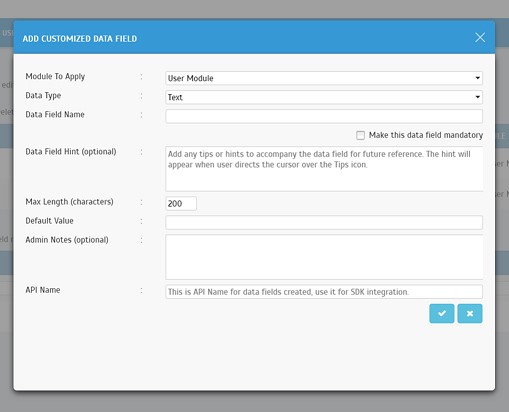
Task: Click the 'Make this data field mandatory' label
Action: pos(426,135)
